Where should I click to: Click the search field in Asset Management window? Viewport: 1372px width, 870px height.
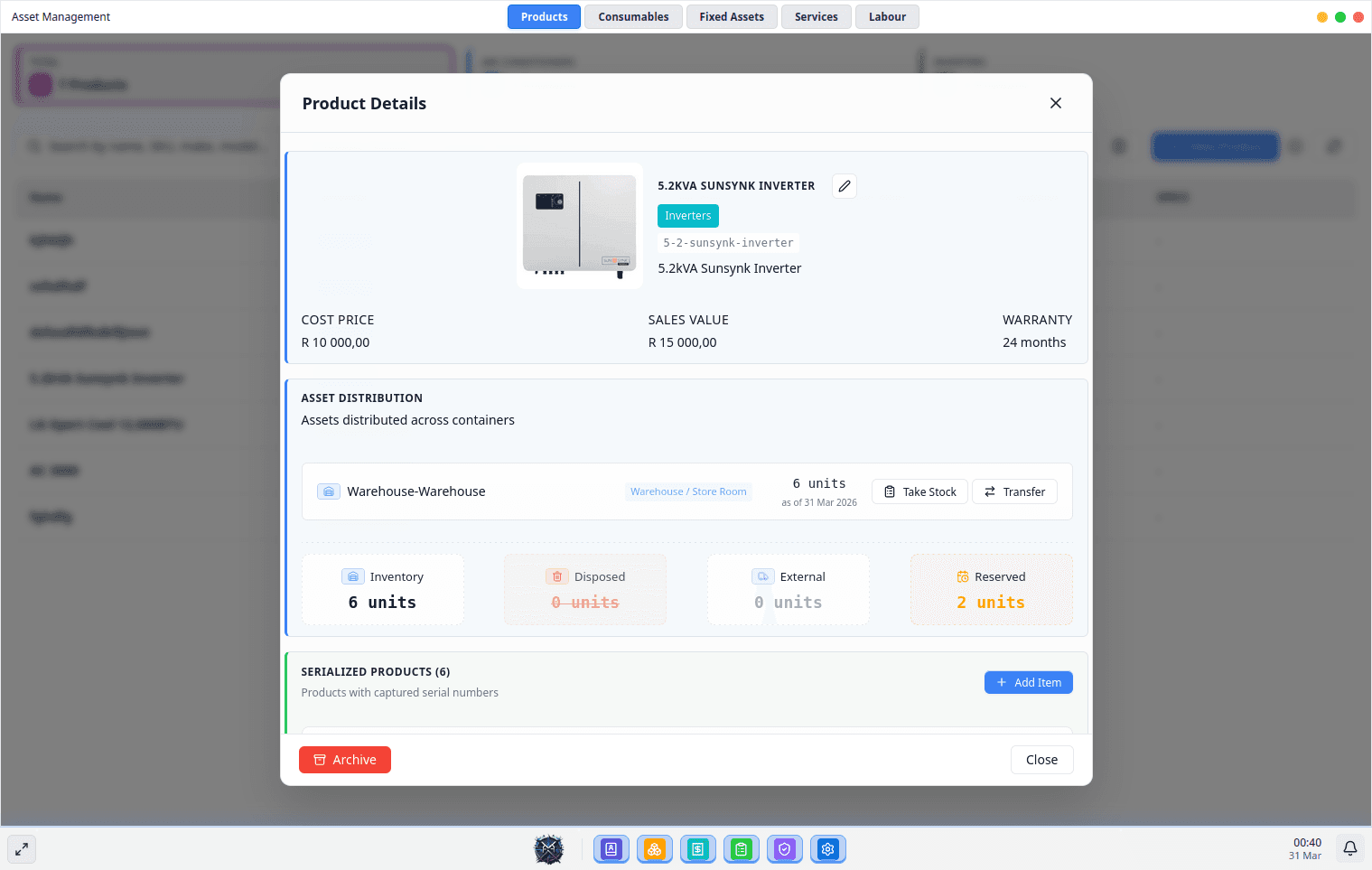149,146
